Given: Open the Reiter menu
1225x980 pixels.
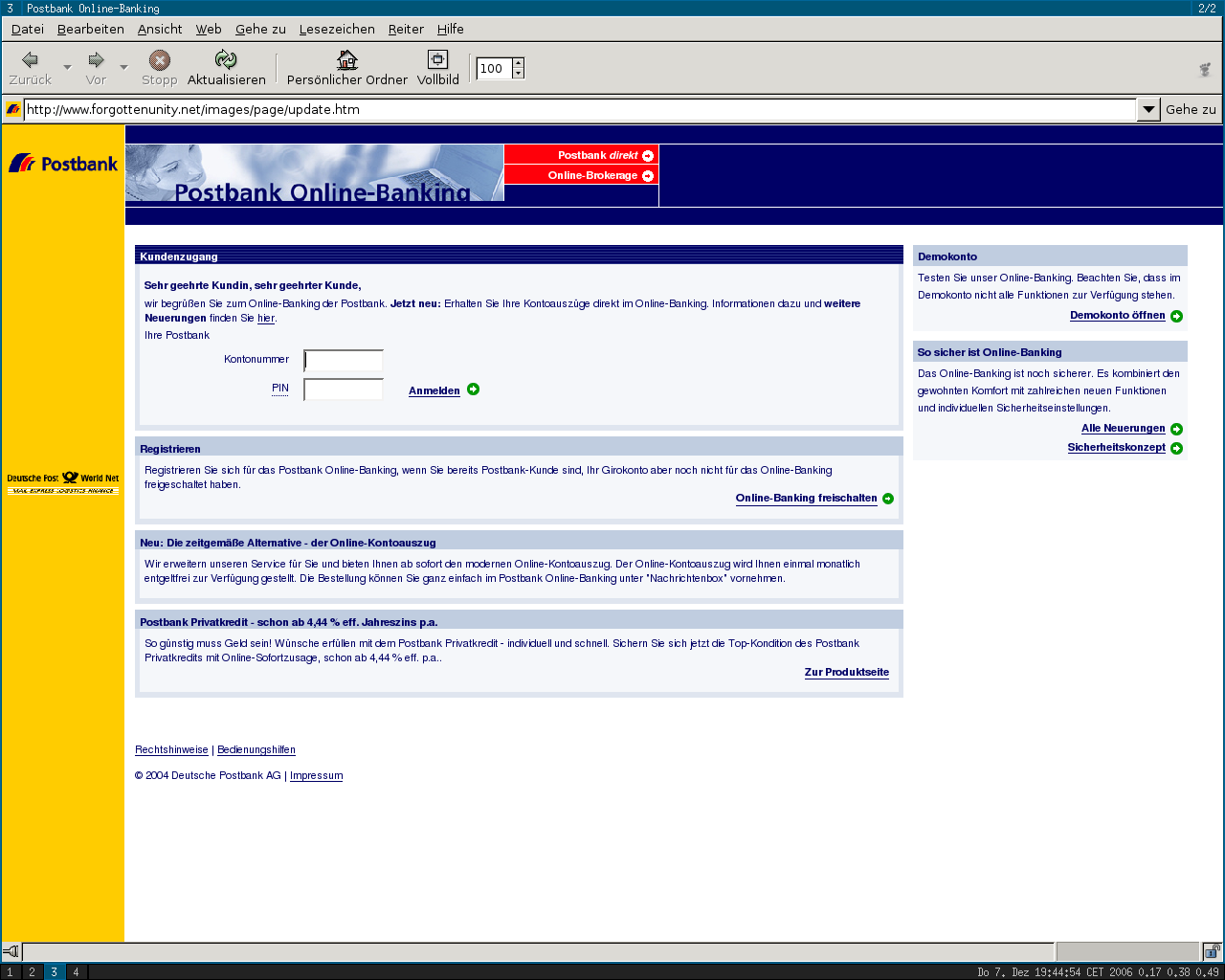Looking at the screenshot, I should [406, 29].
